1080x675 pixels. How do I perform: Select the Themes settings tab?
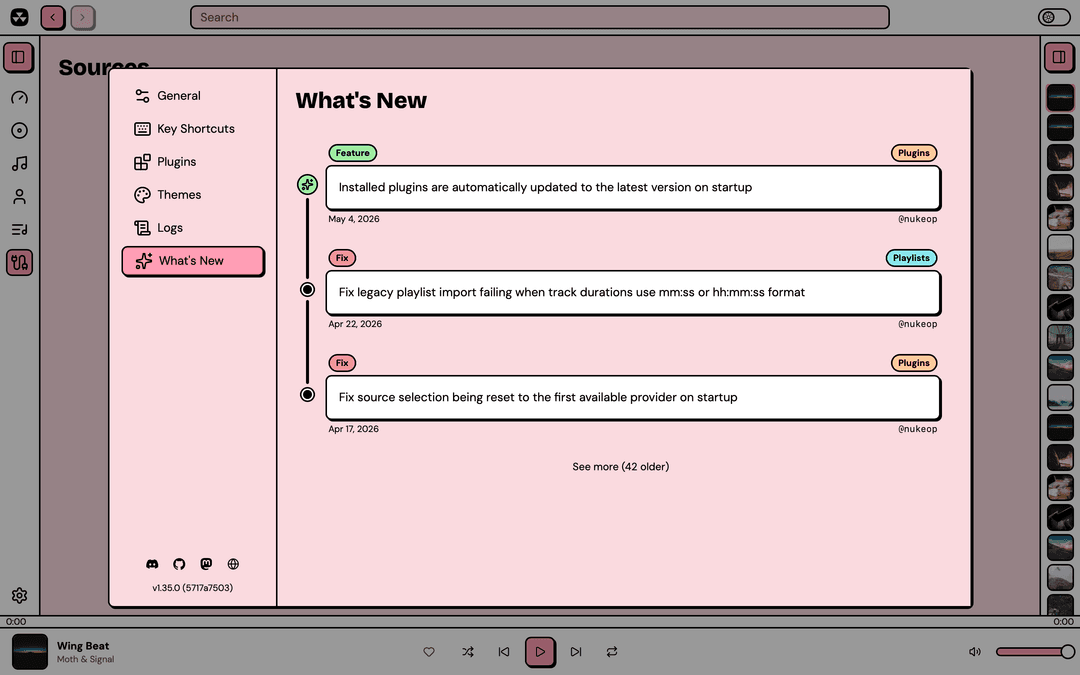(x=193, y=195)
